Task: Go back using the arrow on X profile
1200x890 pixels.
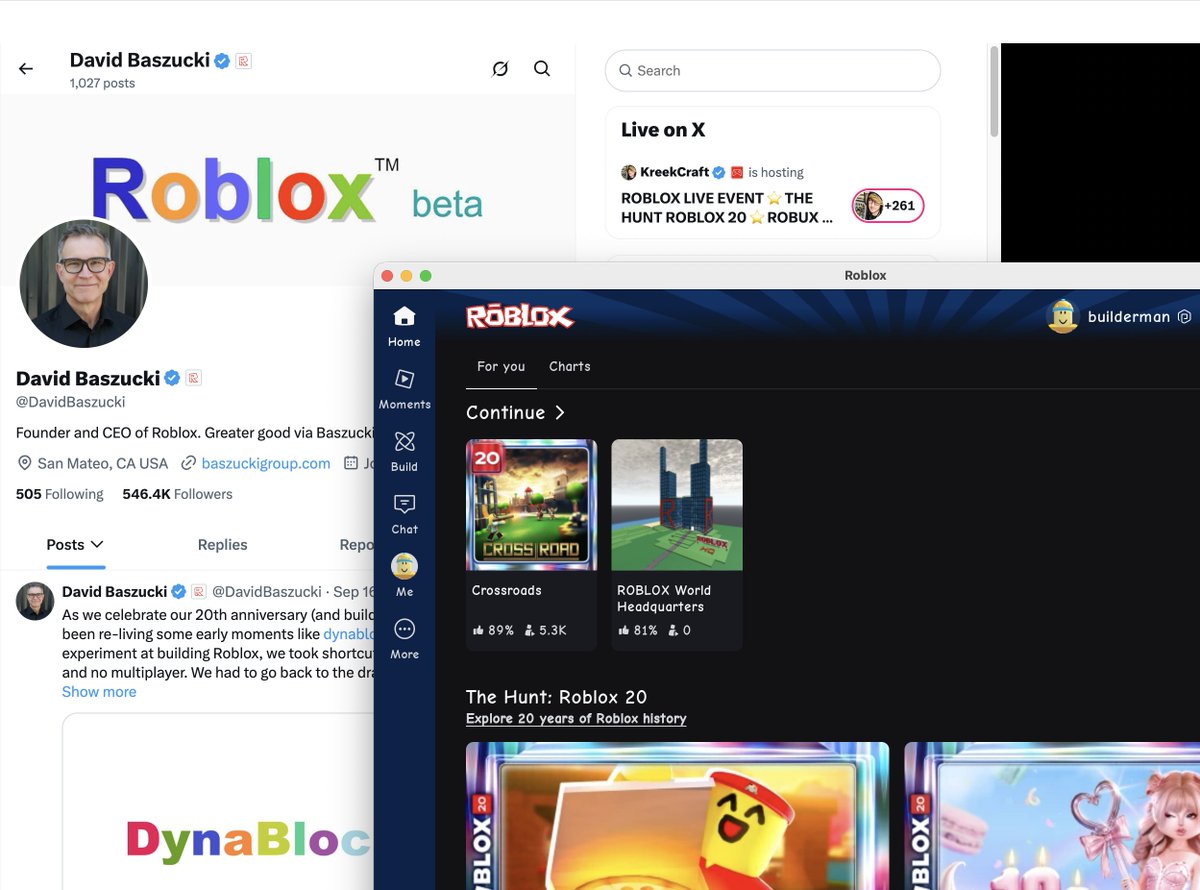Action: pyautogui.click(x=26, y=69)
